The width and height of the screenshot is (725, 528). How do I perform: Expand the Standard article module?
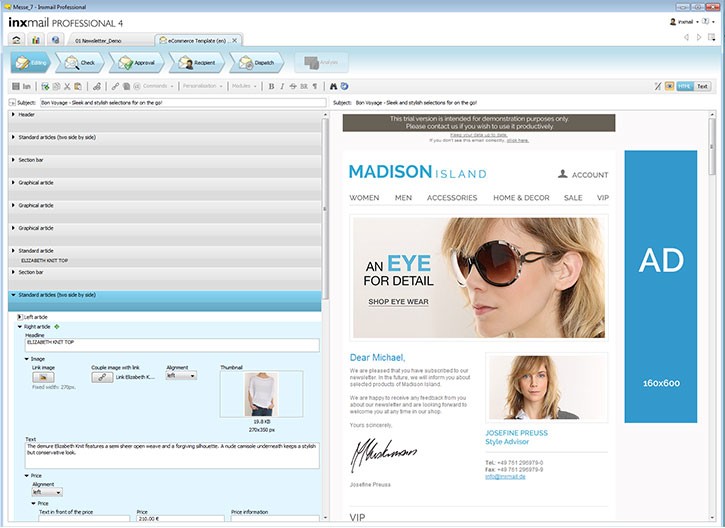(x=13, y=250)
